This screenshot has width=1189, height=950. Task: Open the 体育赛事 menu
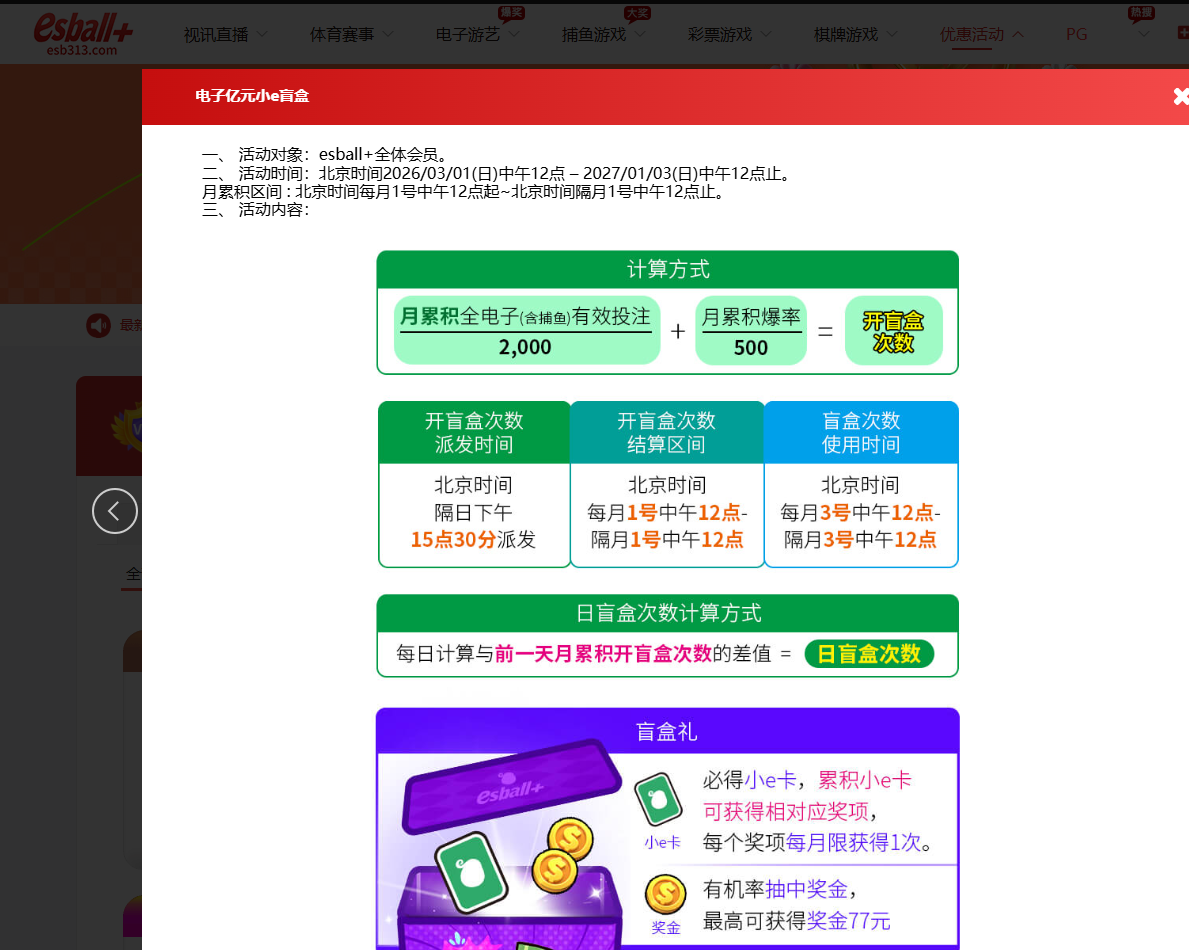pos(342,35)
